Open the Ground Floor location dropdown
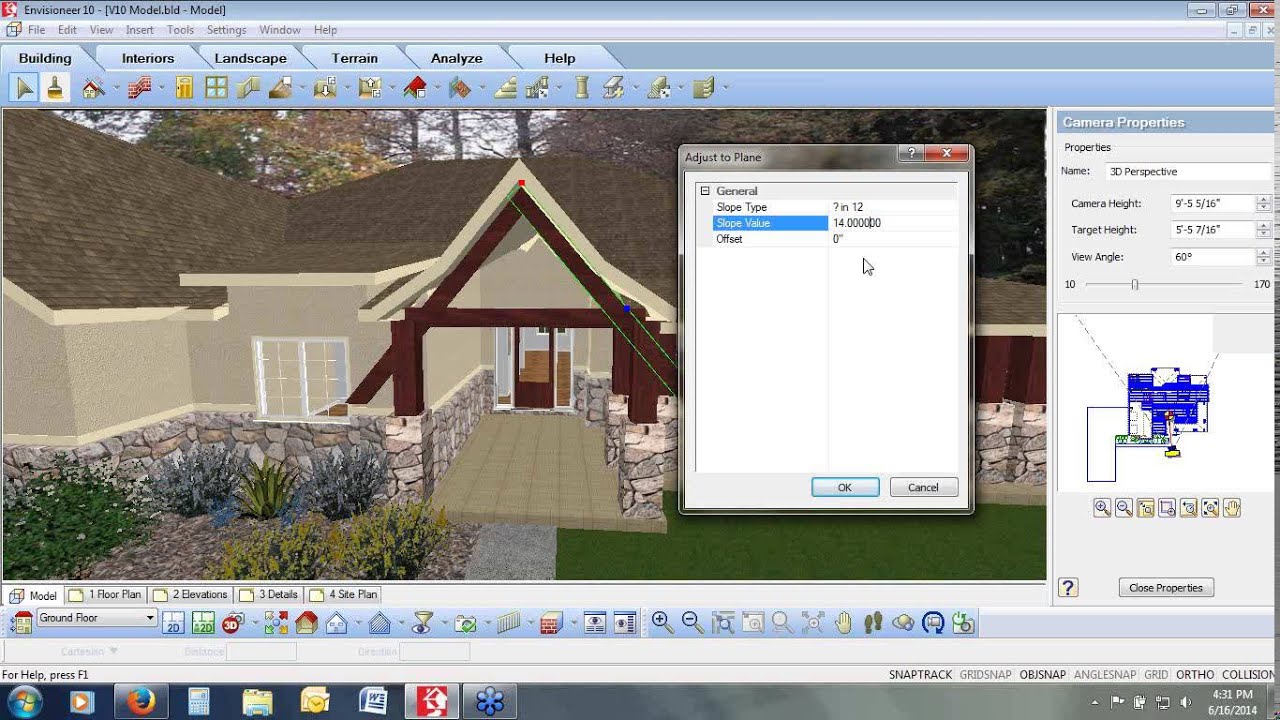 [96, 618]
